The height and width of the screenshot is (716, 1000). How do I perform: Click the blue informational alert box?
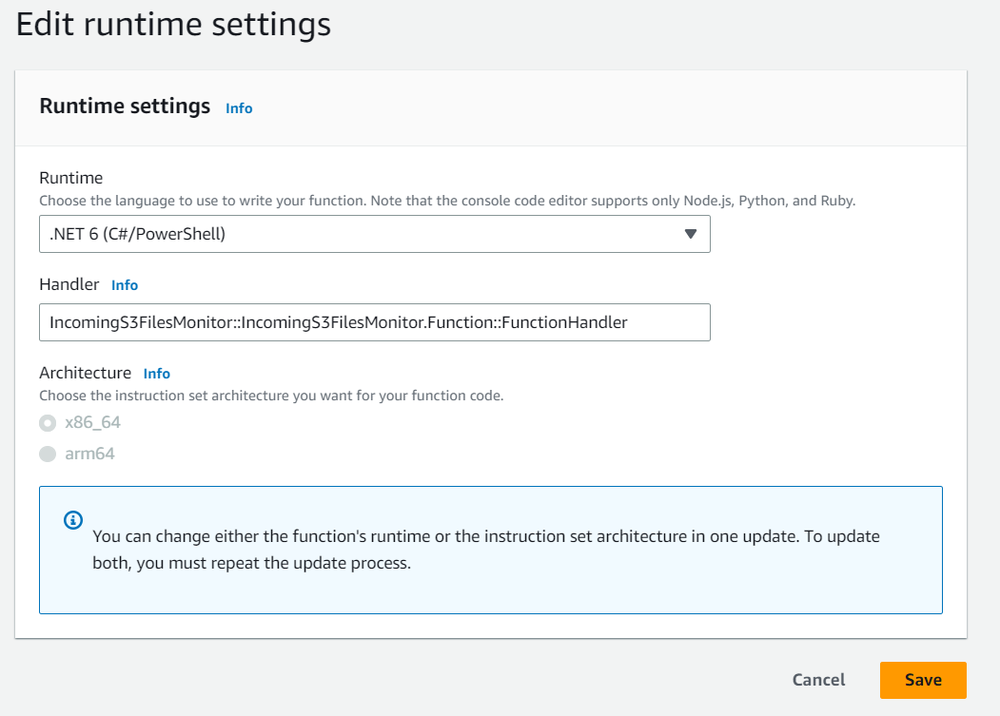coord(491,549)
